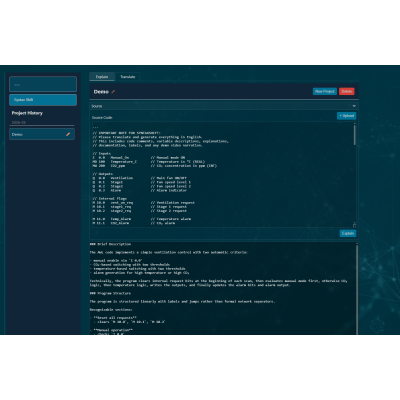Click the textarea resize handle in the source code box
This screenshot has height=400, width=400.
tap(354, 225)
